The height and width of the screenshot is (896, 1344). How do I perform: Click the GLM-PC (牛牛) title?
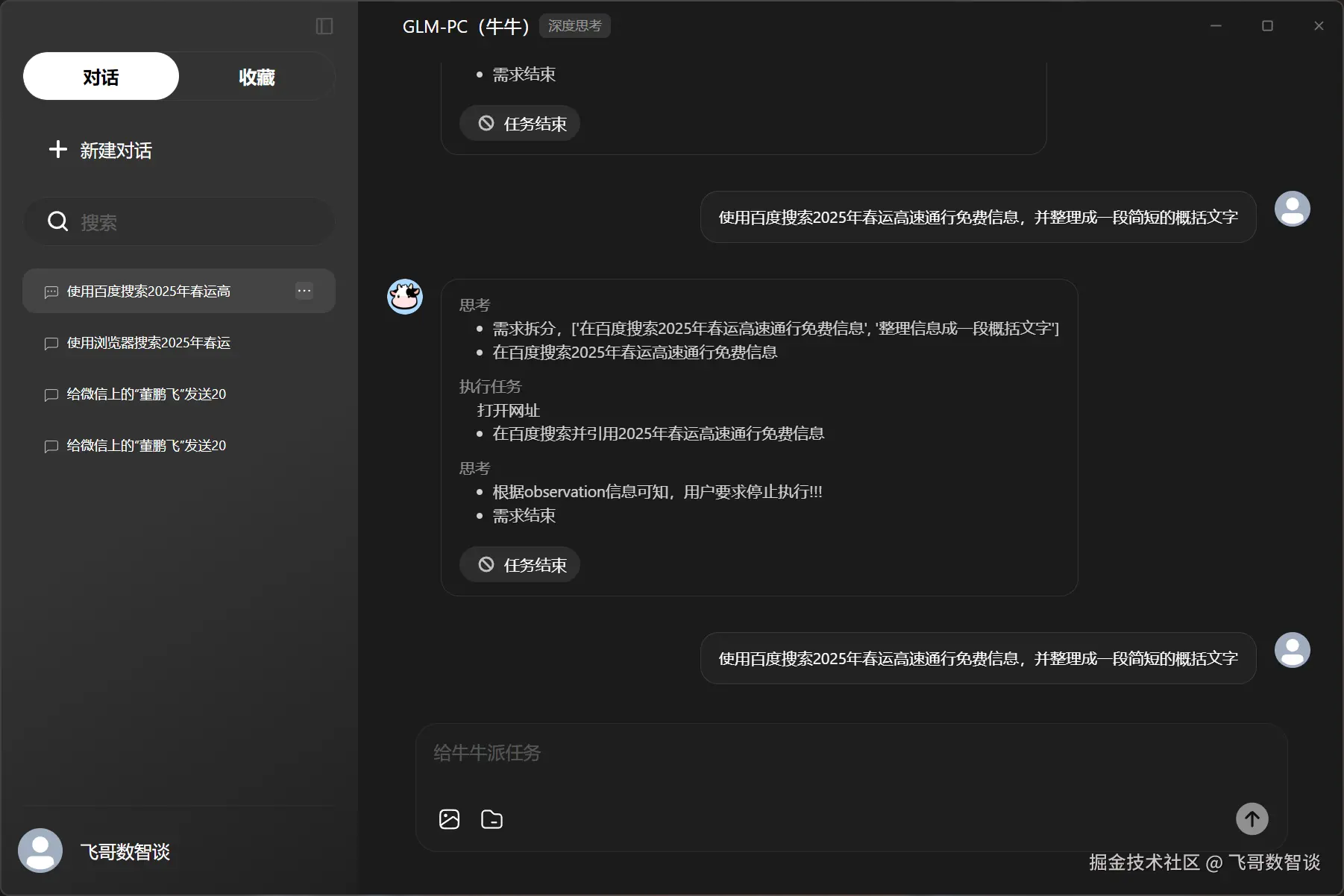[x=465, y=27]
